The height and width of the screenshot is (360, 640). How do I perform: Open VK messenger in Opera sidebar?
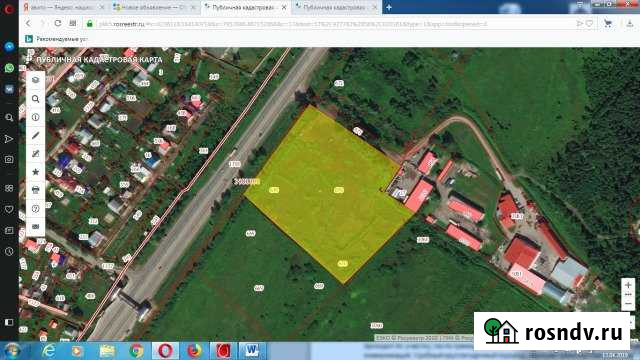9,89
